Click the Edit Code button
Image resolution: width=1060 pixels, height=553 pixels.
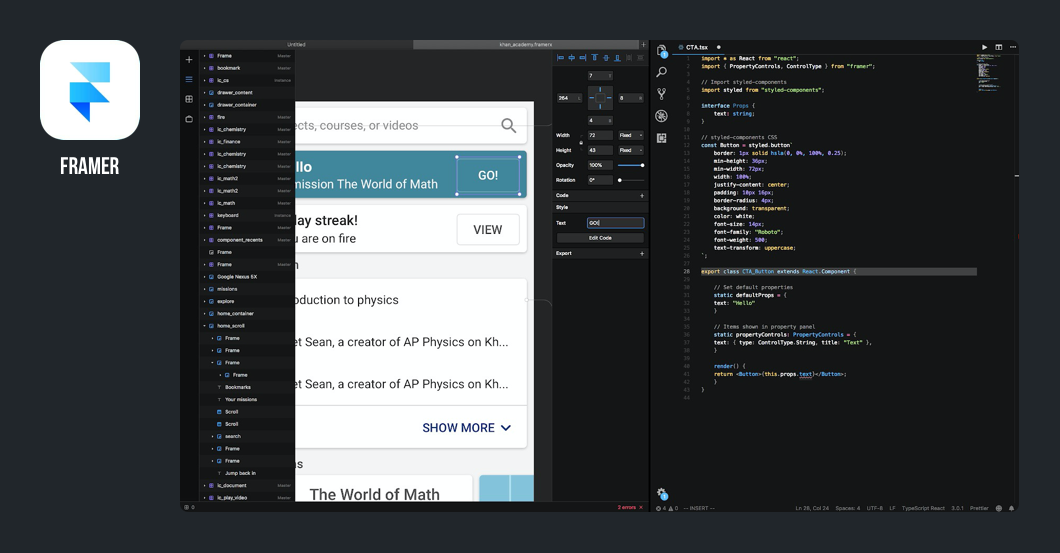tap(600, 238)
